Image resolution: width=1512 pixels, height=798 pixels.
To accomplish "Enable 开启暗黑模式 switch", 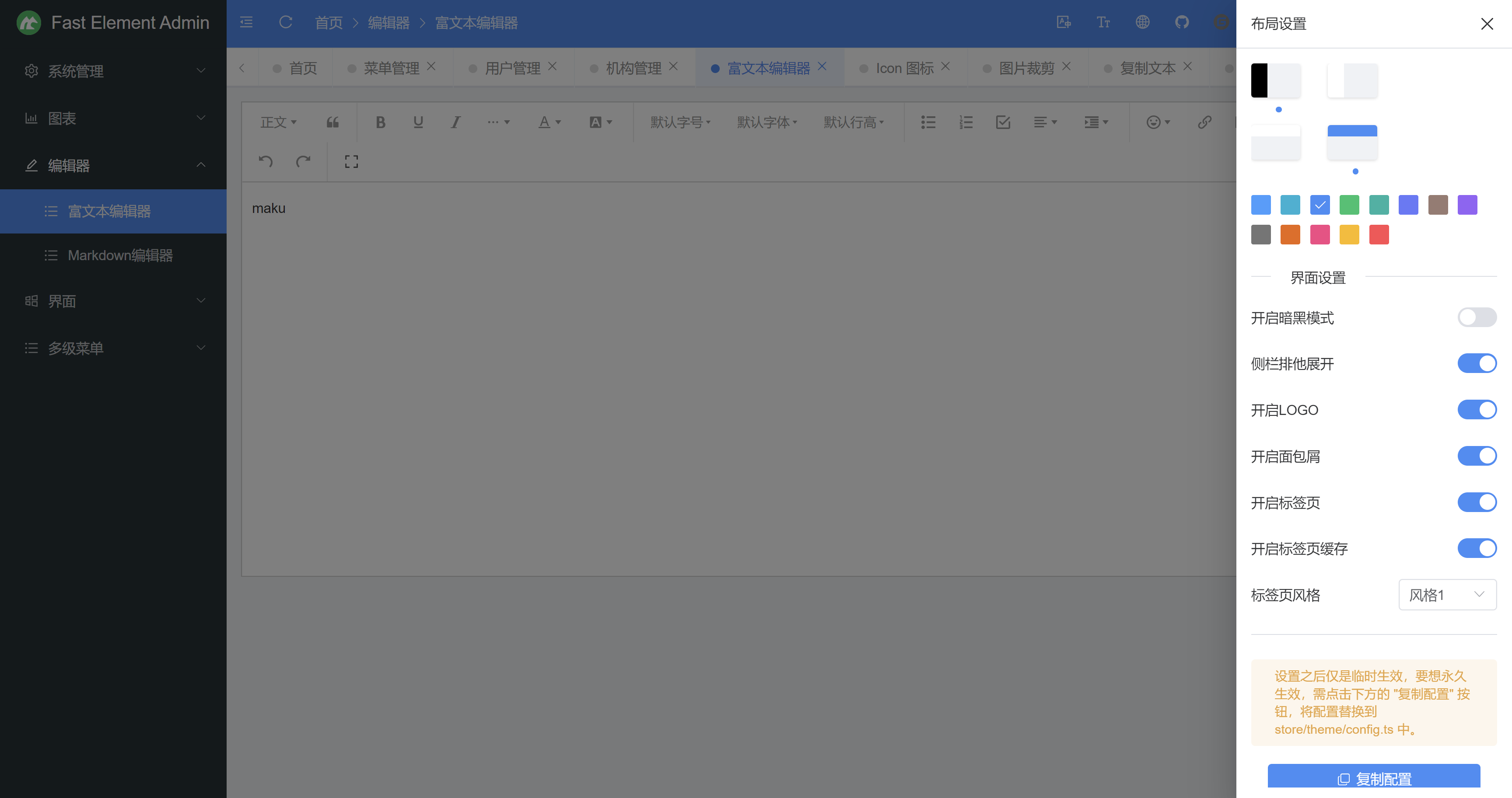I will point(1477,317).
